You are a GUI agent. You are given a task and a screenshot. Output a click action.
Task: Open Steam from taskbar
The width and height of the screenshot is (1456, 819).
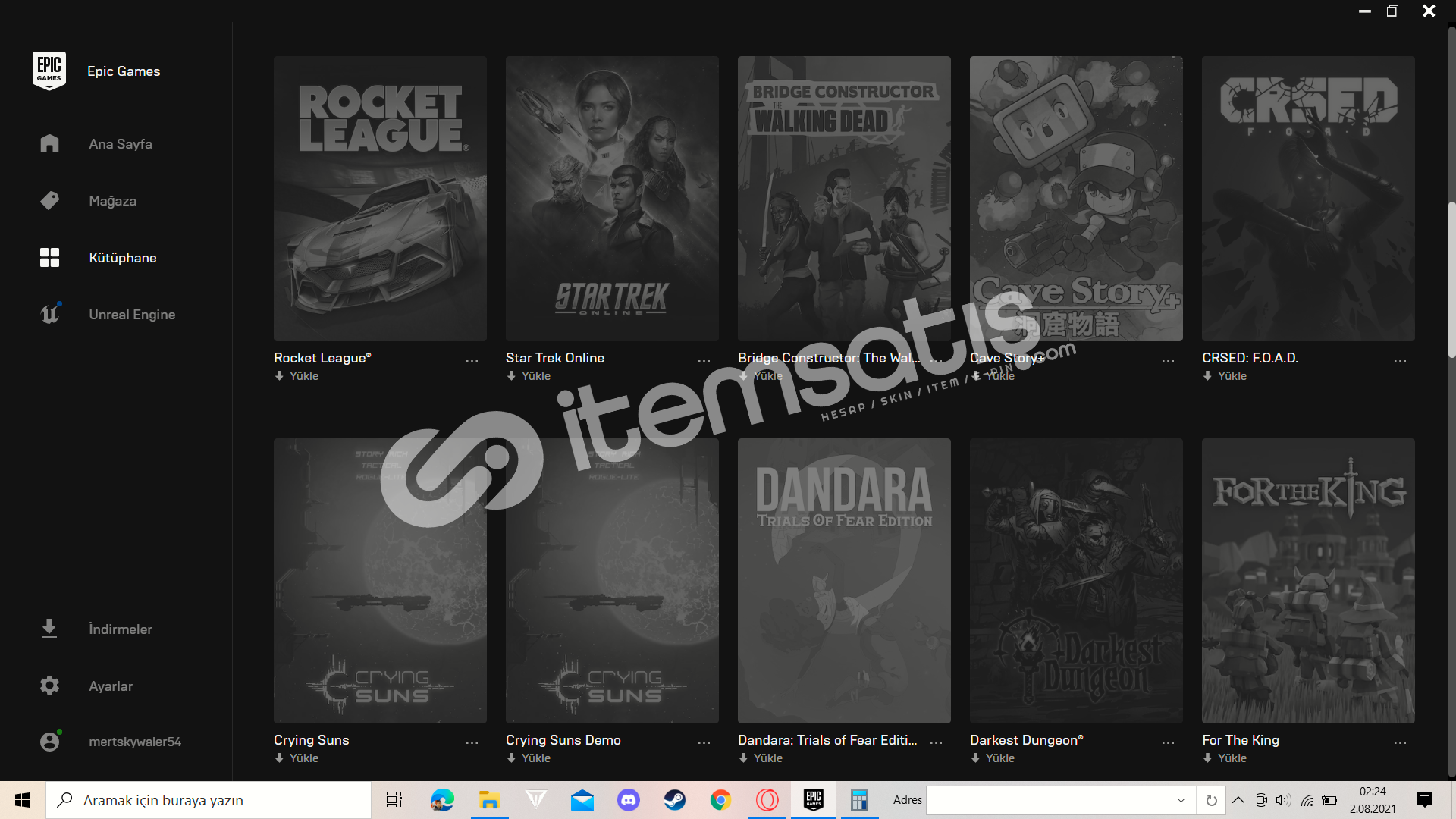[675, 800]
